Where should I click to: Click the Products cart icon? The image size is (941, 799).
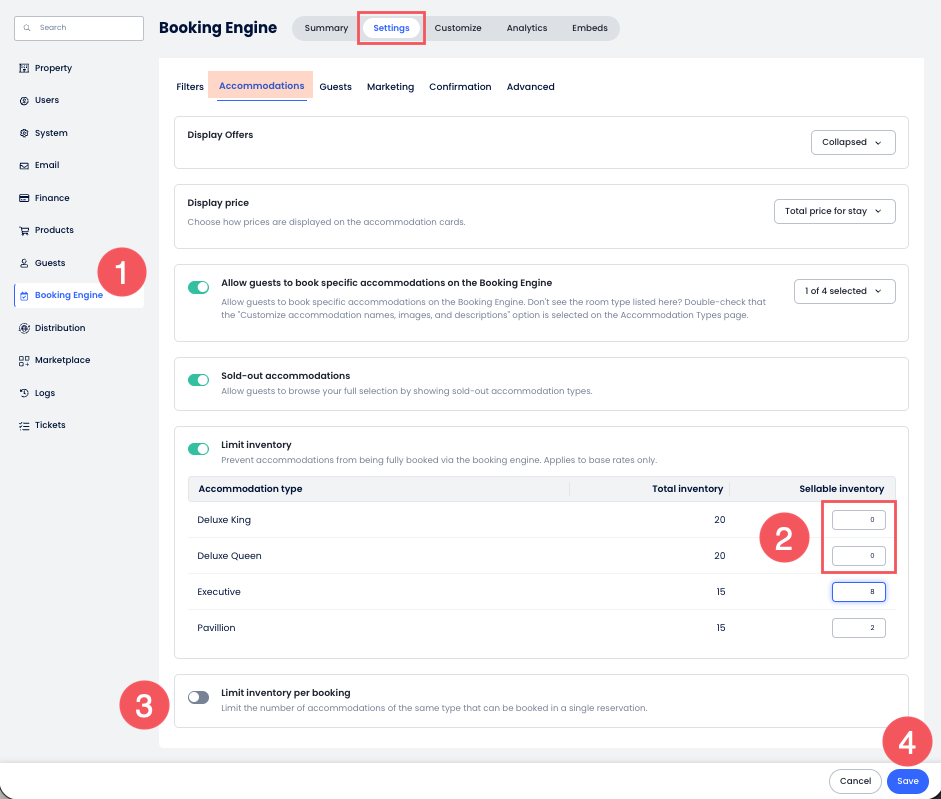click(24, 230)
